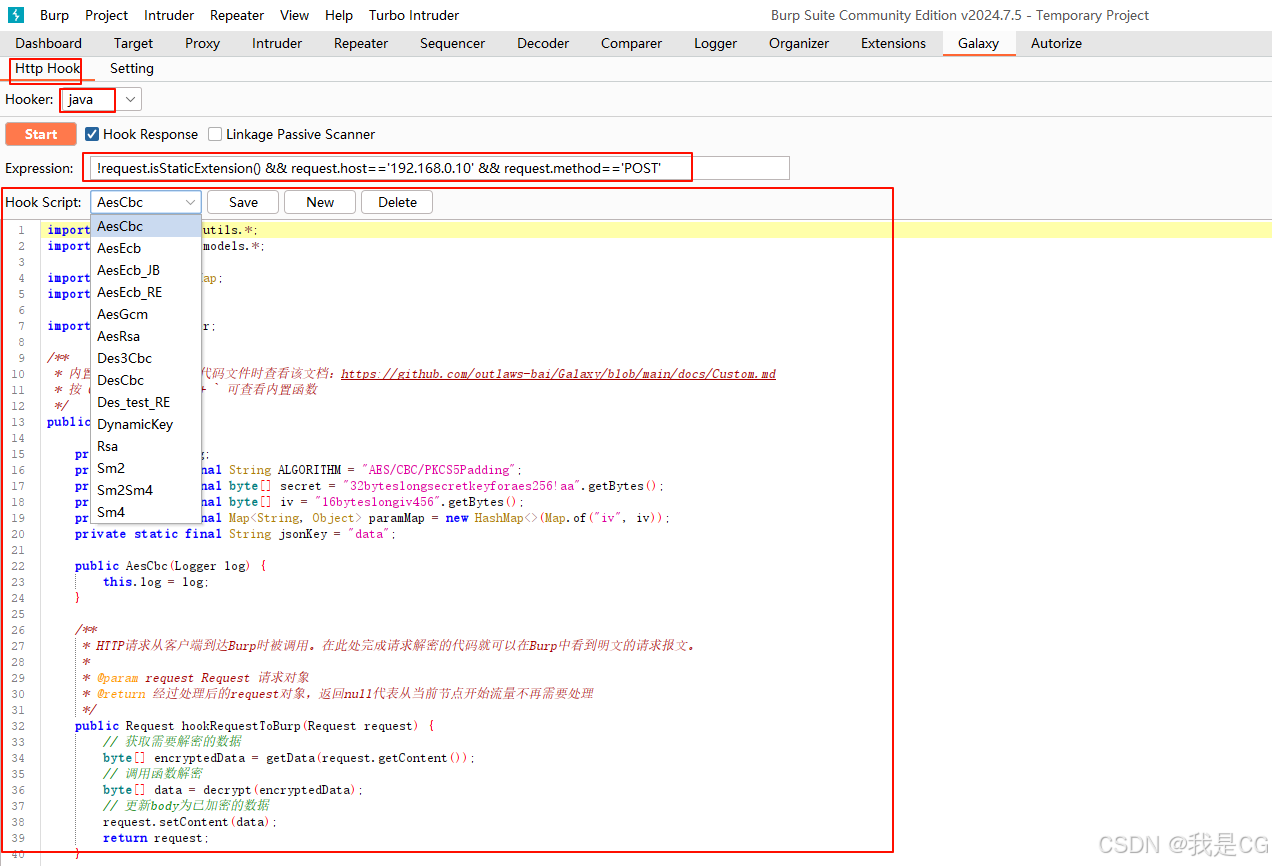Viewport: 1272px width, 866px height.
Task: Click the Delete button
Action: (x=397, y=202)
